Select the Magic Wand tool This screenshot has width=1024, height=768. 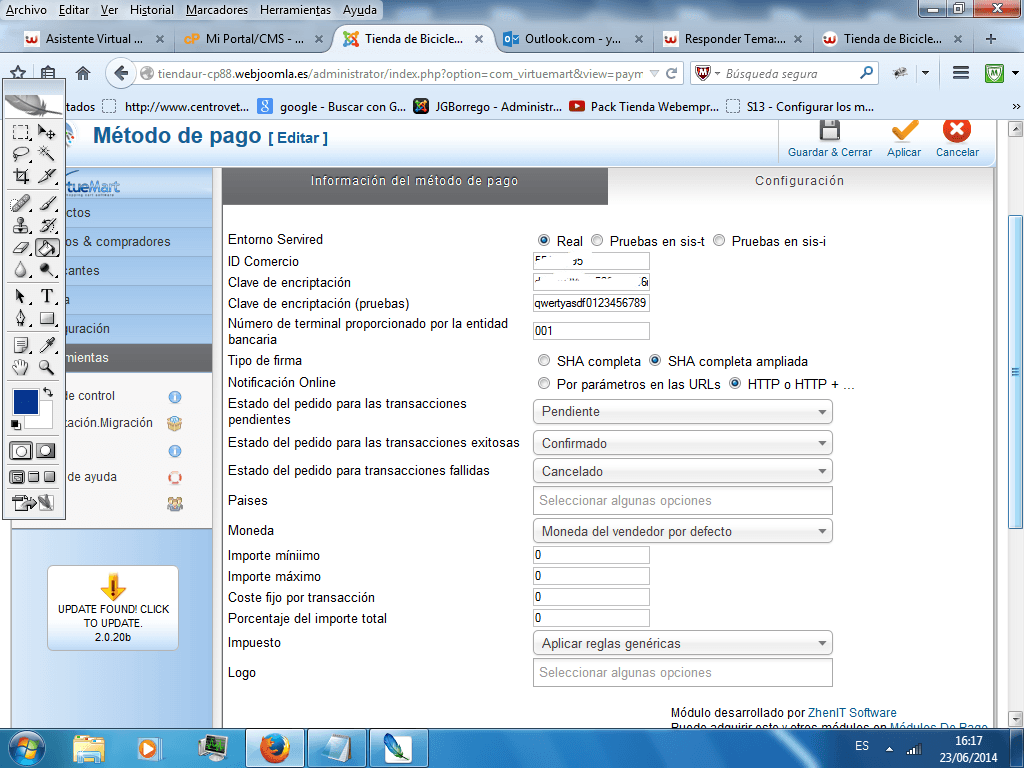pyautogui.click(x=46, y=153)
